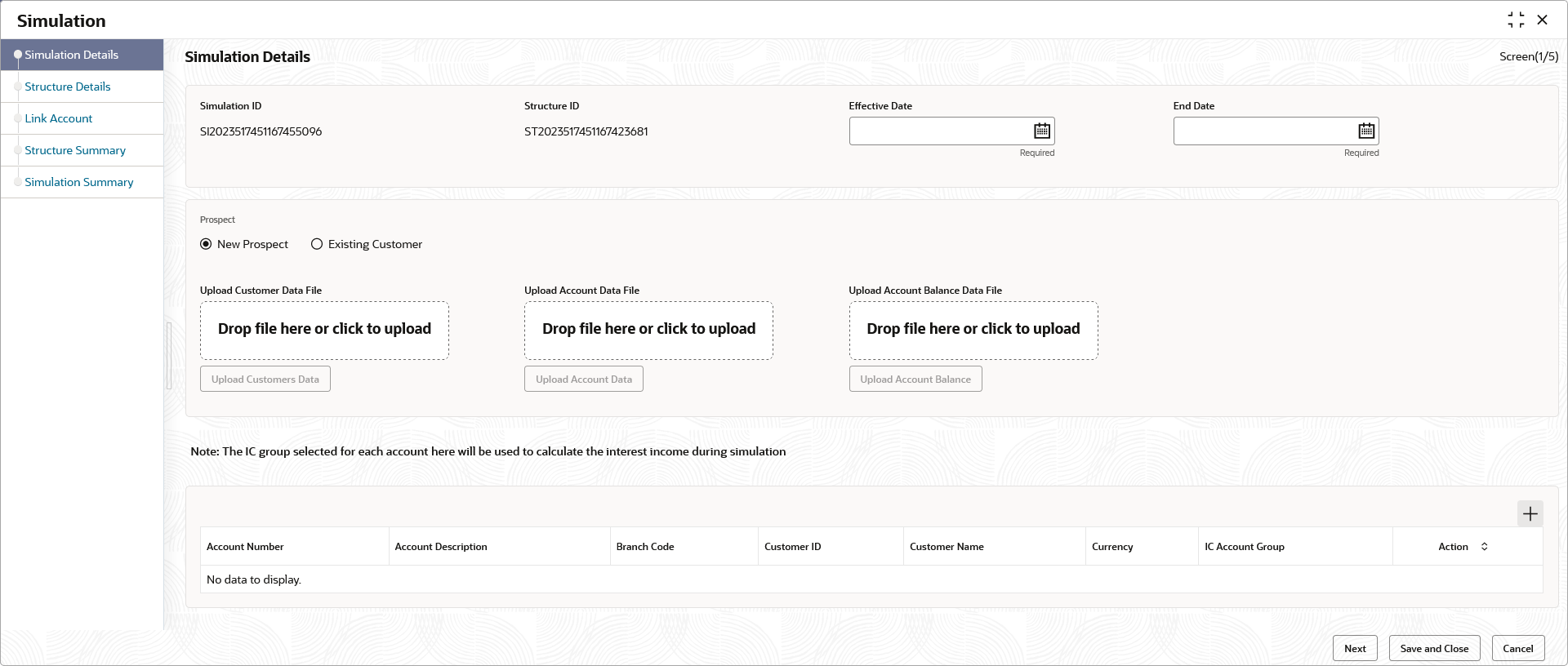The height and width of the screenshot is (666, 1568).
Task: Sort the table by the Action column
Action: tap(1484, 547)
